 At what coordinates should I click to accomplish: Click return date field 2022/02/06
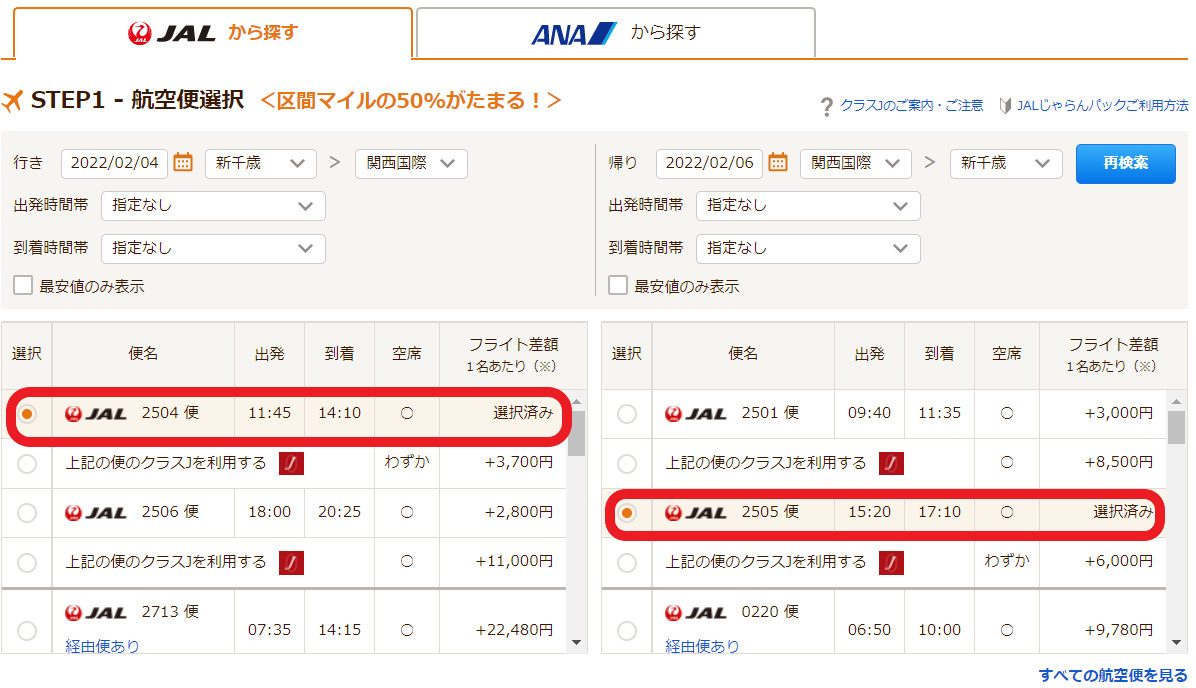click(x=709, y=163)
